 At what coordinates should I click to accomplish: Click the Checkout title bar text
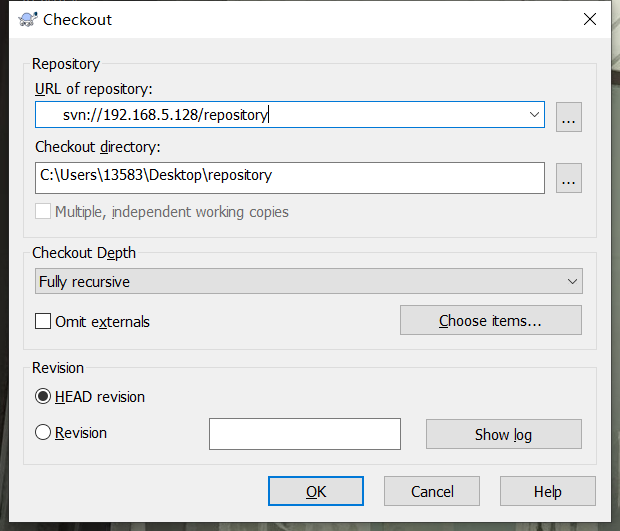(x=78, y=20)
